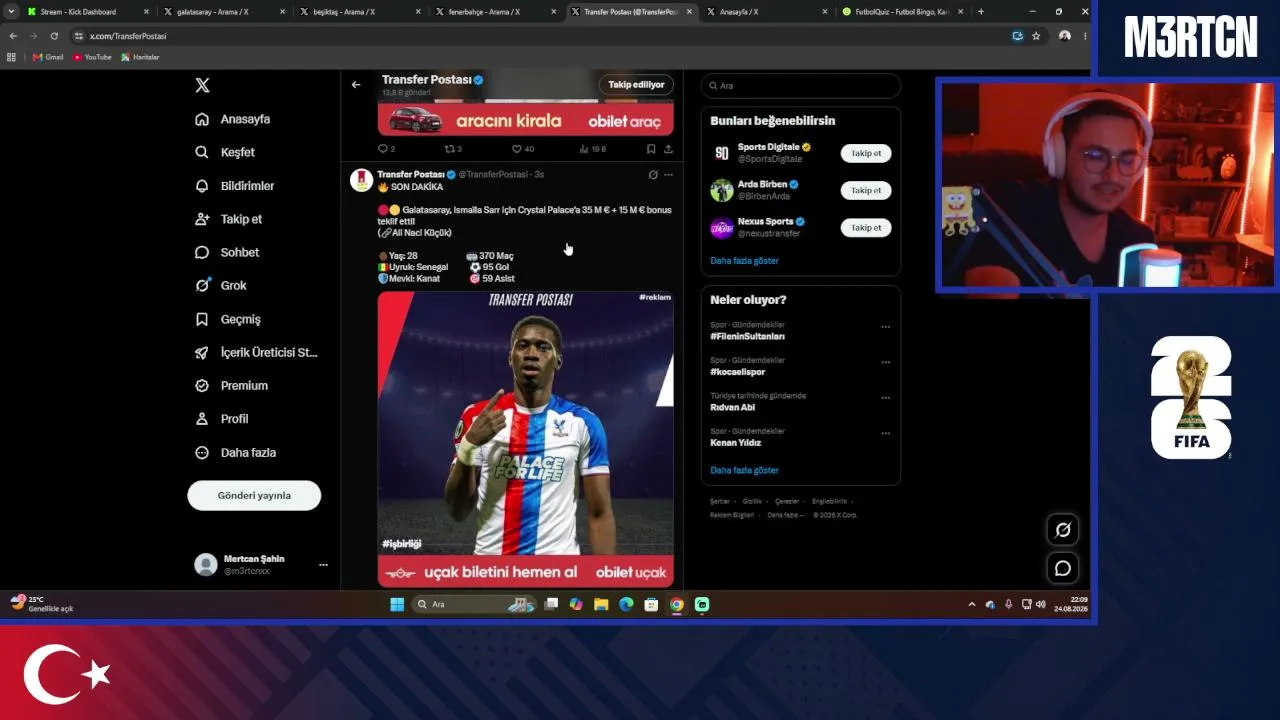Open the Transfer Postası avatar on the post

361,179
